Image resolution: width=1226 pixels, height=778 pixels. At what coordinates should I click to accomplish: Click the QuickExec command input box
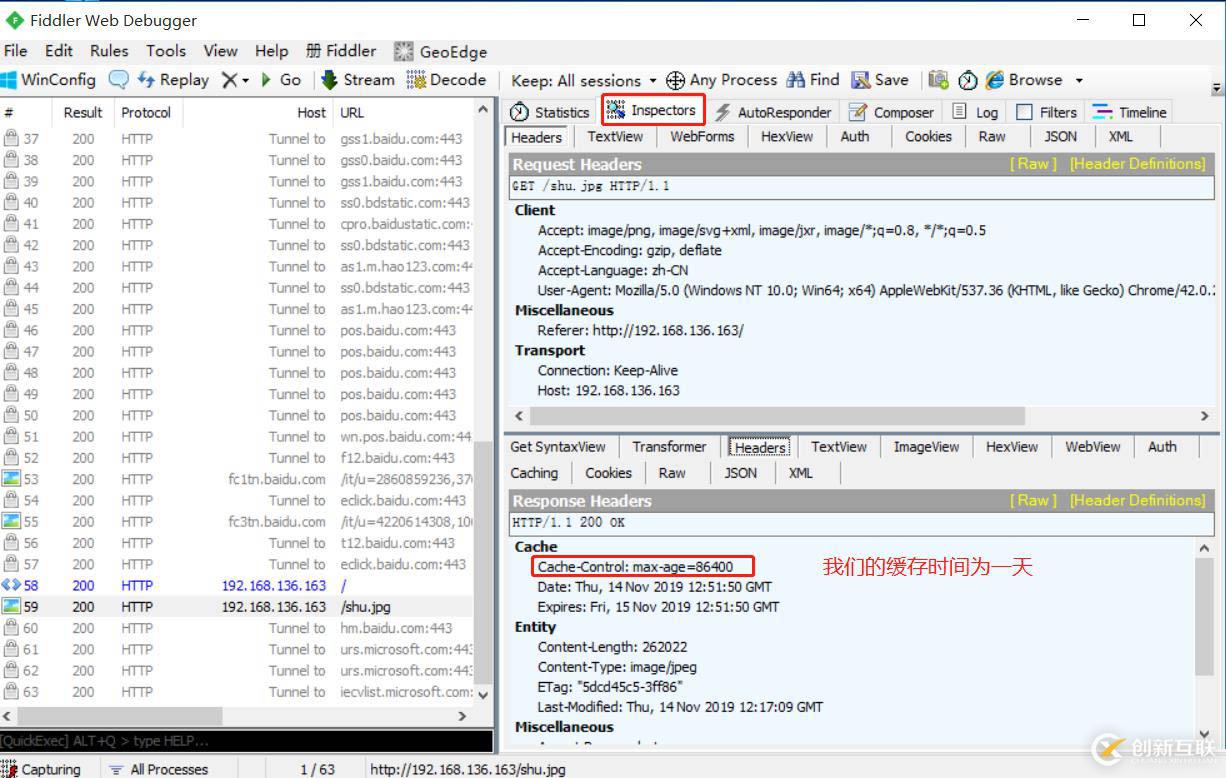click(x=246, y=741)
